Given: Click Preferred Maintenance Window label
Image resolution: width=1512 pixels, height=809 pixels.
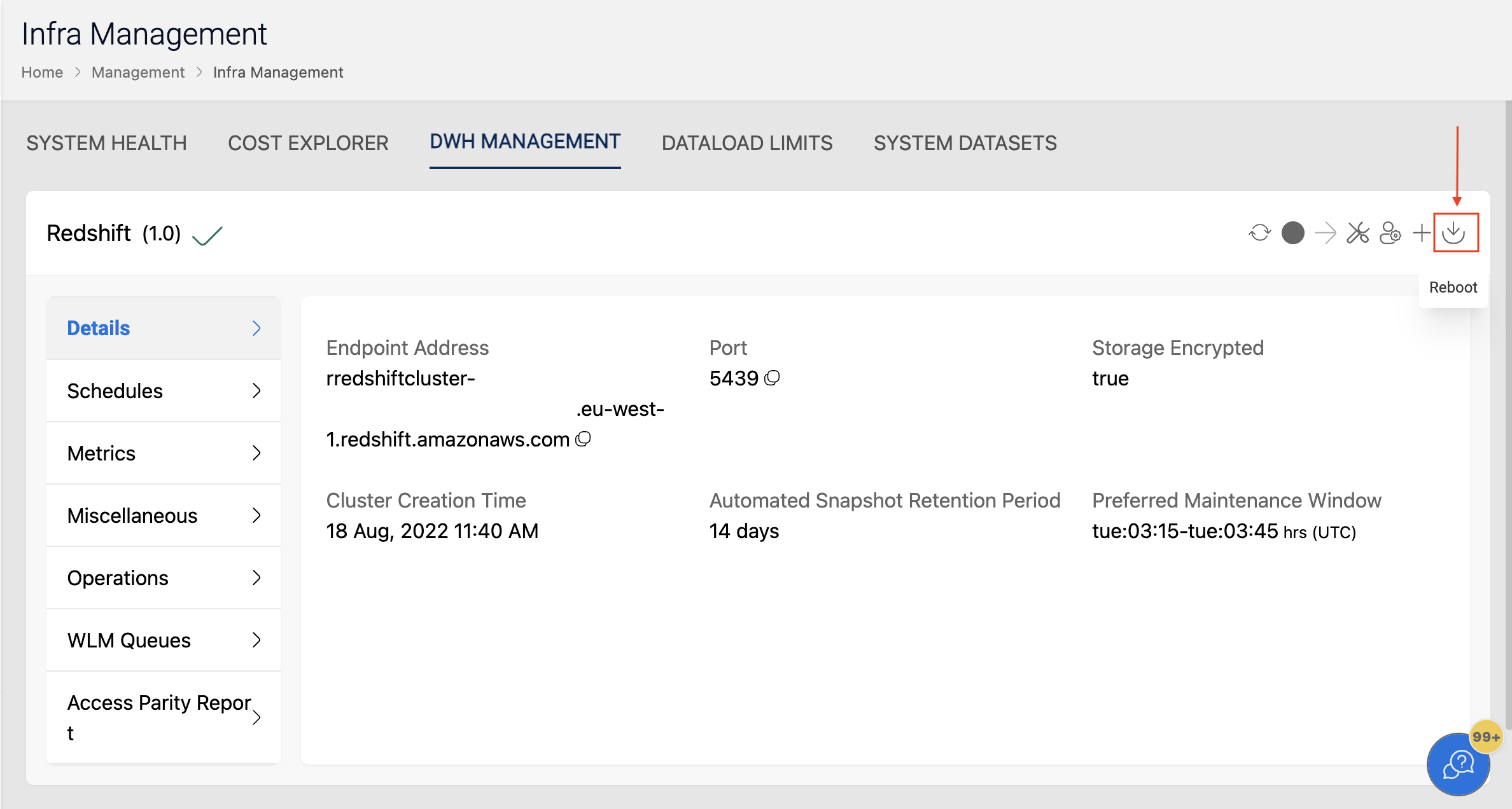Looking at the screenshot, I should tap(1236, 501).
